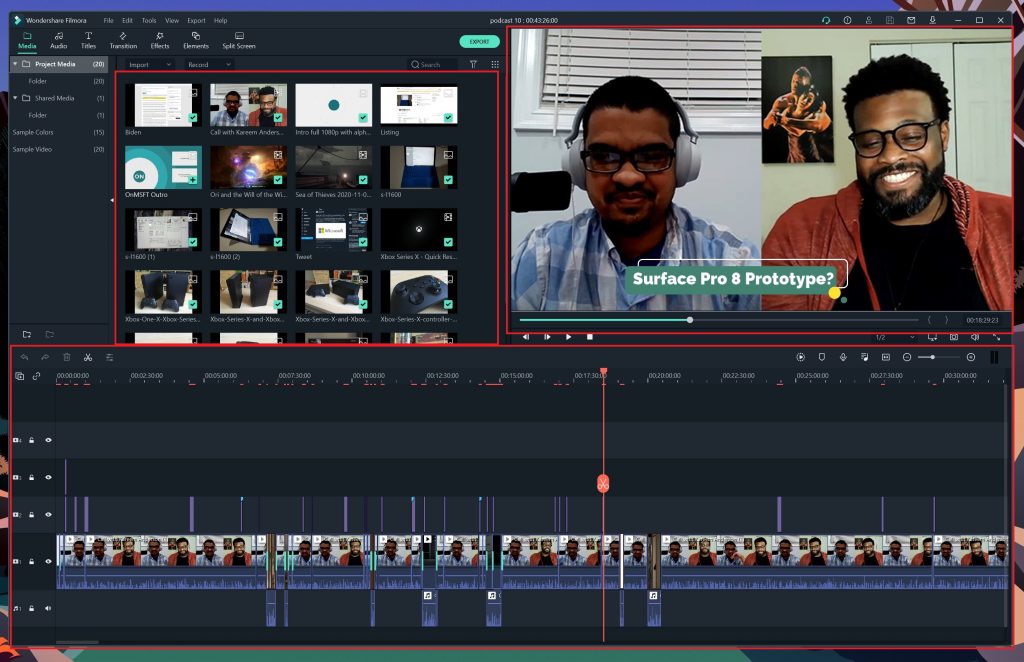1024x662 pixels.
Task: Click the Record Voiceover microphone icon
Action: [843, 357]
